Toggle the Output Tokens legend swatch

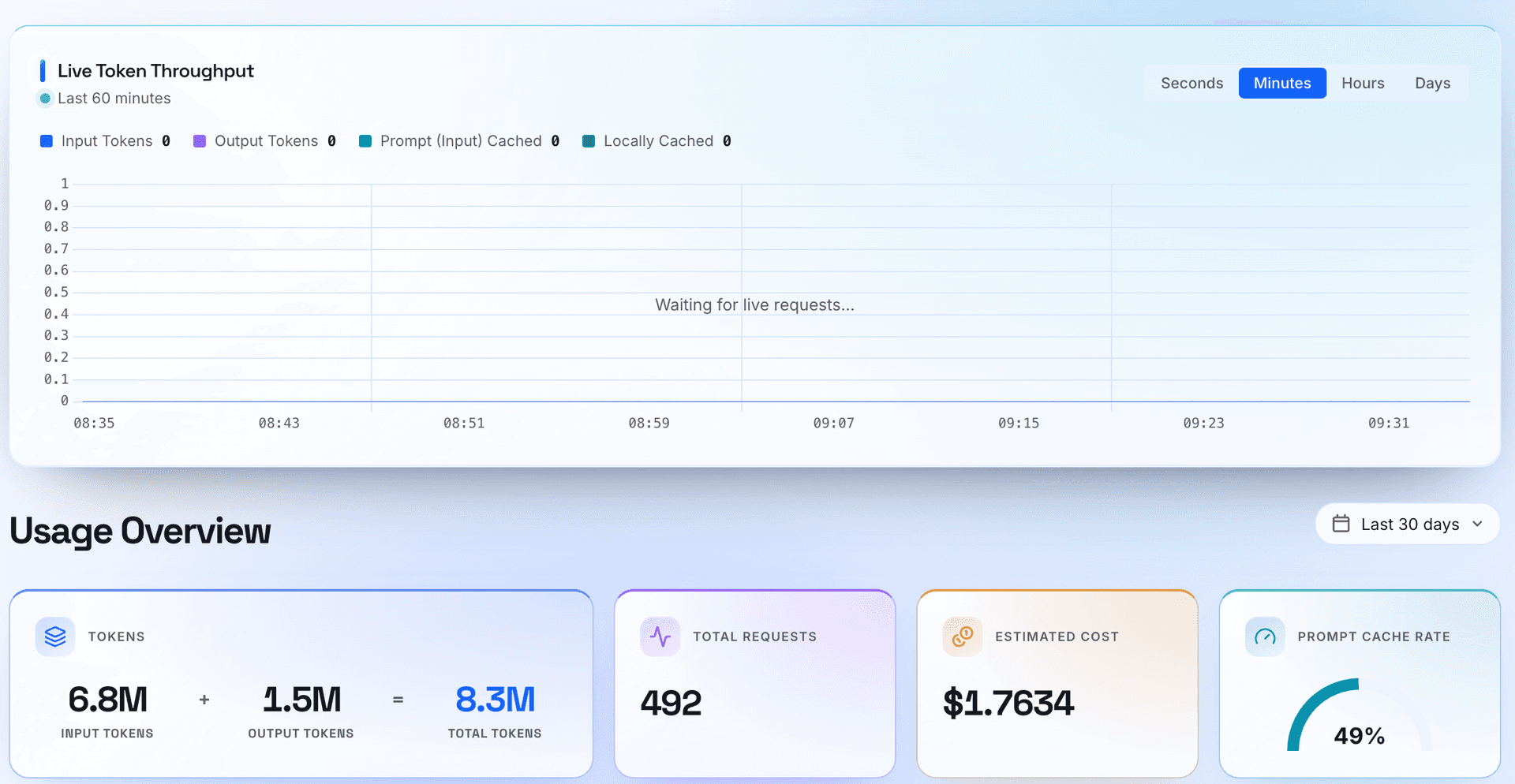click(200, 141)
